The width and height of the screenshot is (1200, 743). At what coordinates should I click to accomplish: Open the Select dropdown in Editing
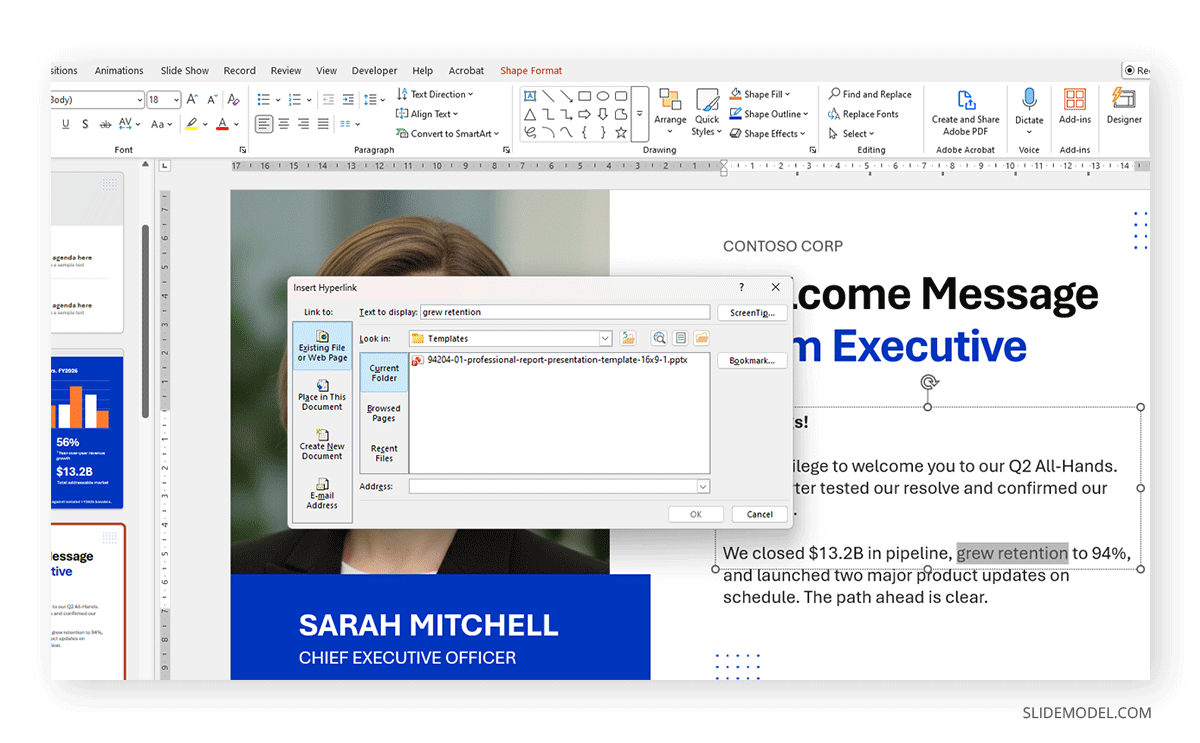click(x=852, y=133)
